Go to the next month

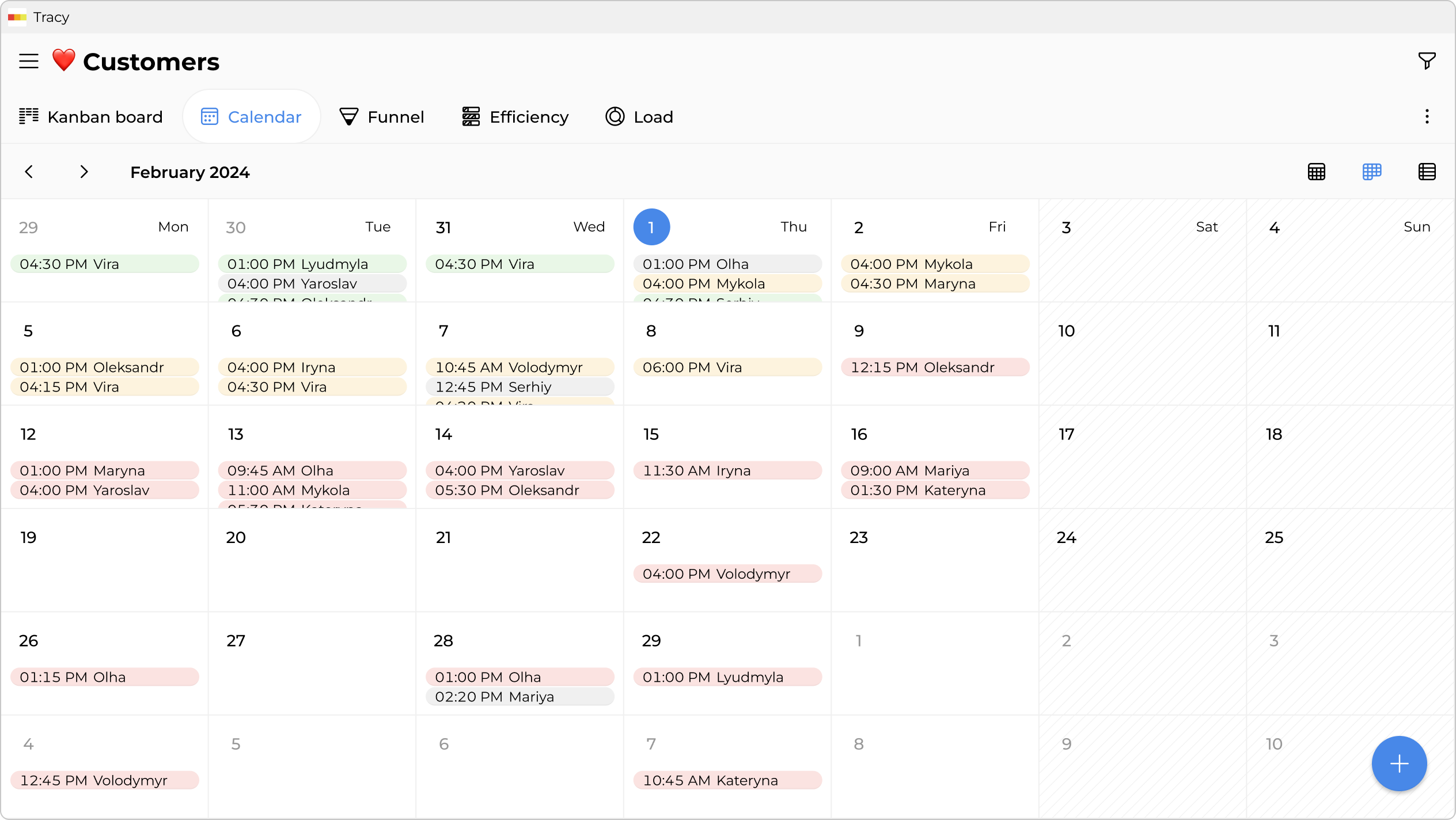84,172
